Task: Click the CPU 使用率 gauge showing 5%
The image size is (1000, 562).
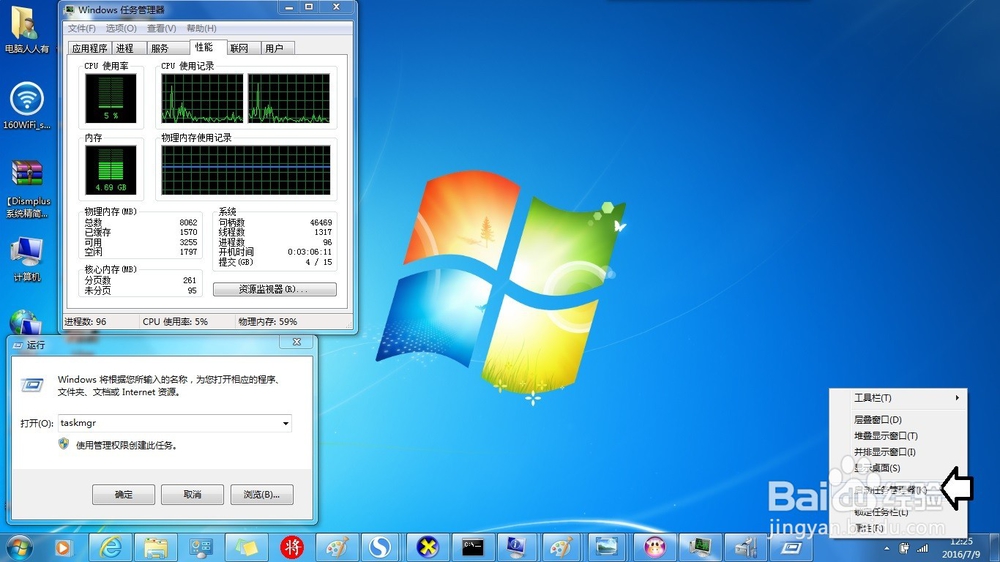Action: [x=111, y=98]
